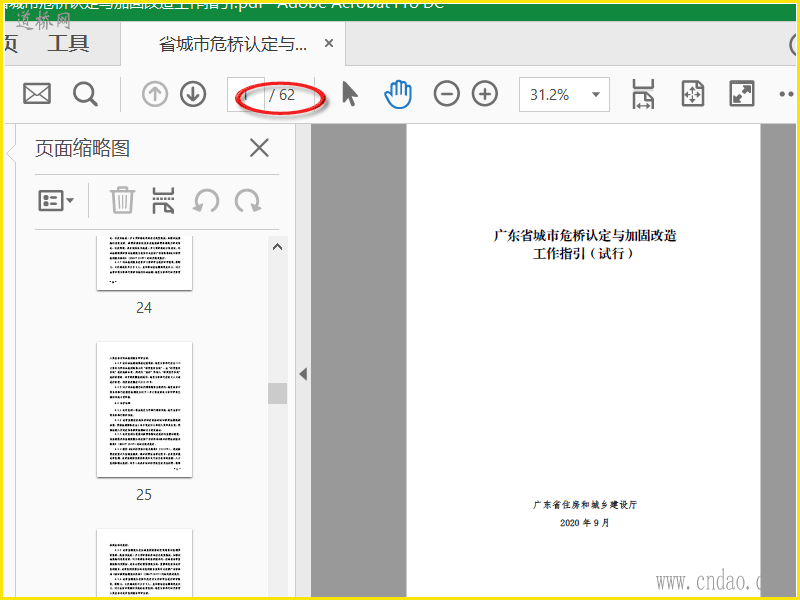
Task: Click the fit to one full page icon
Action: [x=692, y=94]
